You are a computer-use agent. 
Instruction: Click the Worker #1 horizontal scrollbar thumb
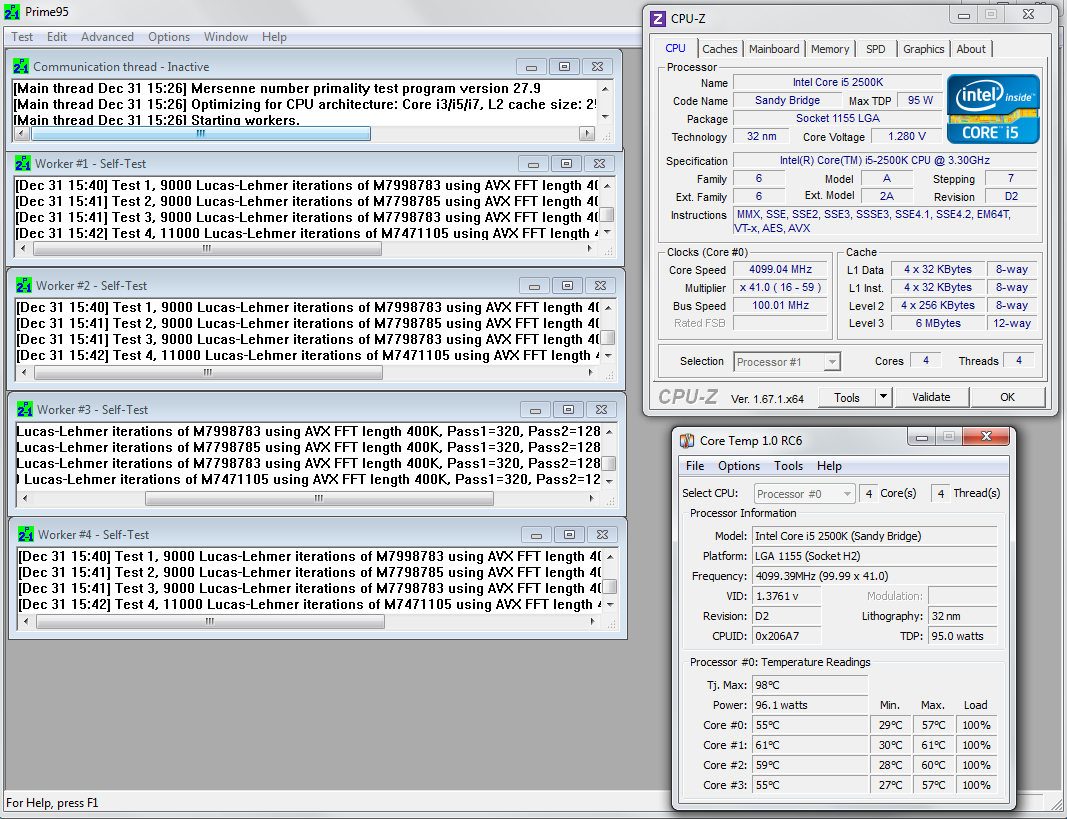pyautogui.click(x=208, y=249)
